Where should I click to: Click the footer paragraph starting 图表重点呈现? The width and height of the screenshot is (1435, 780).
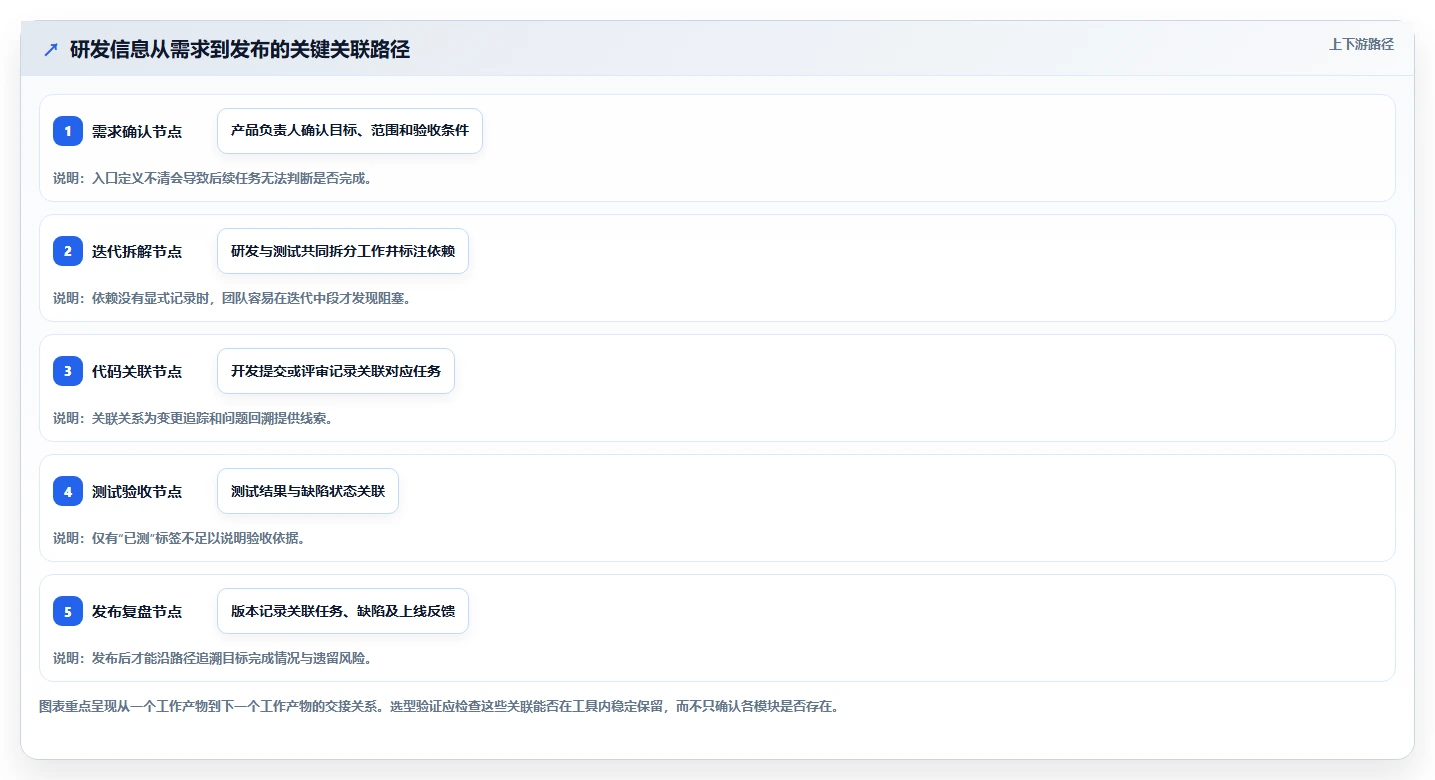(x=439, y=706)
